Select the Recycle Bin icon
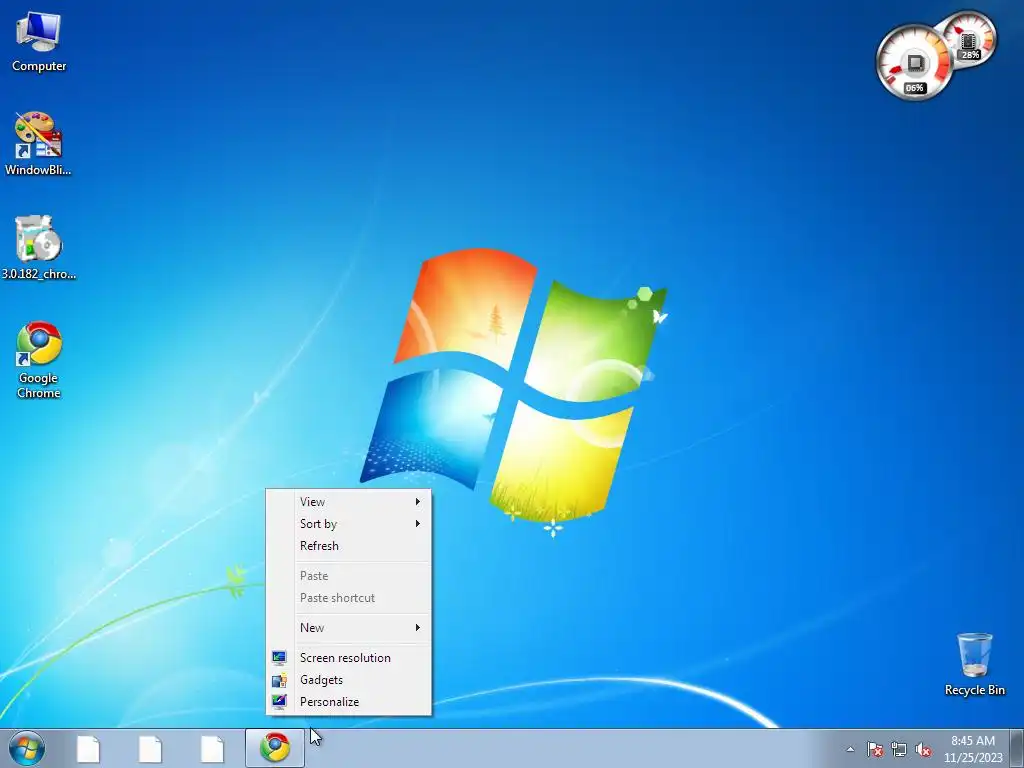This screenshot has width=1024, height=768. (974, 664)
